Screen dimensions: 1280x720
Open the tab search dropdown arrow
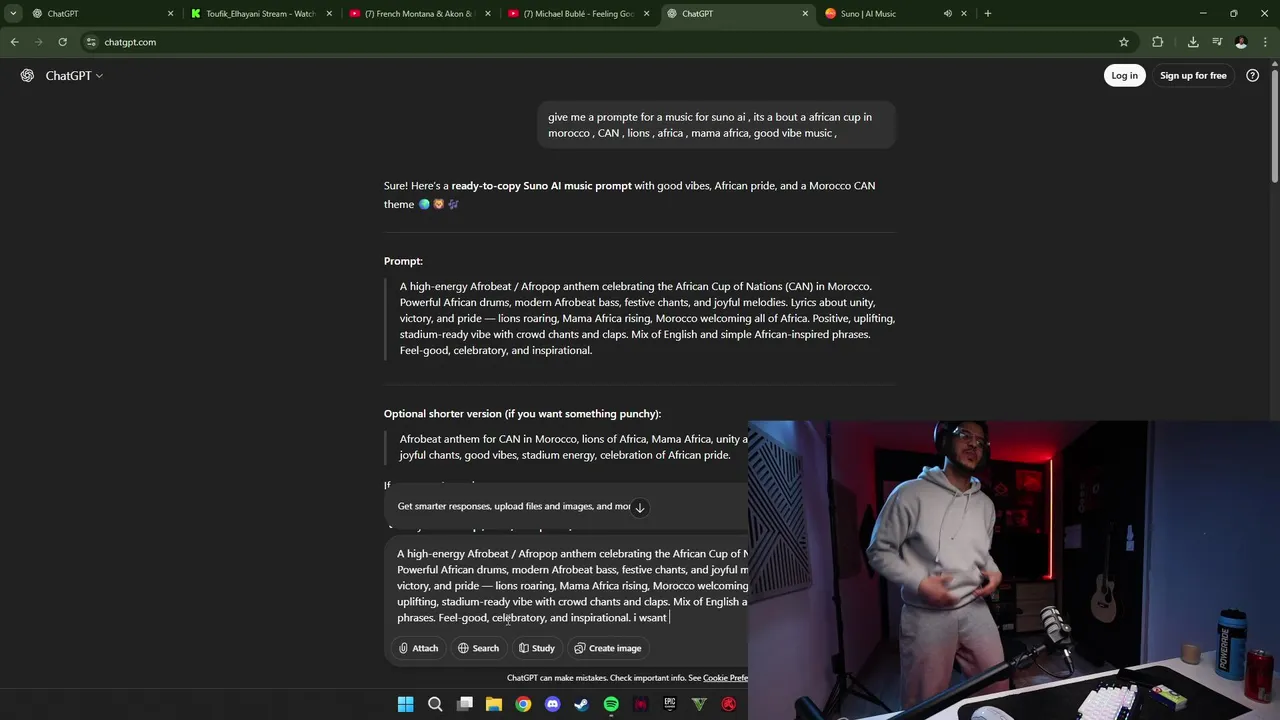point(13,13)
